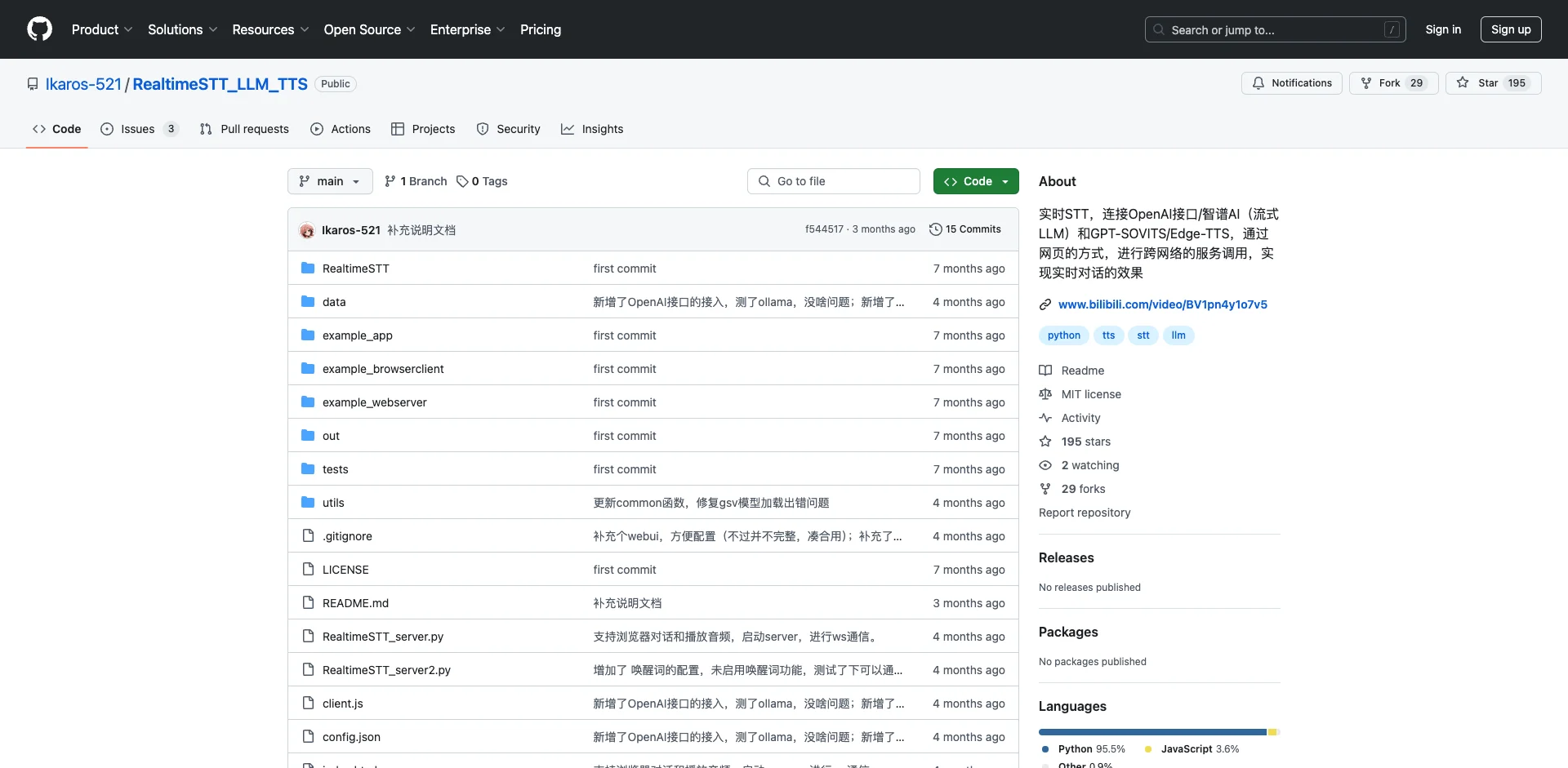Open the example_webserver folder
Image resolution: width=1568 pixels, height=768 pixels.
point(375,402)
